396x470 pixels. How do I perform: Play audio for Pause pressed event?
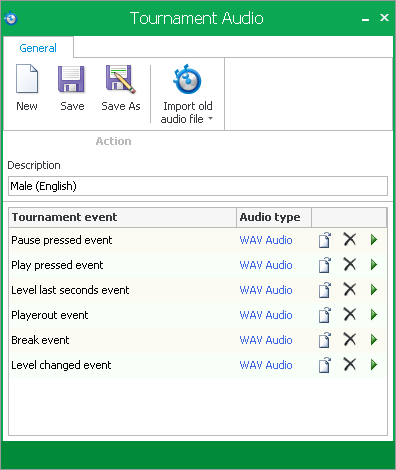pyautogui.click(x=374, y=240)
